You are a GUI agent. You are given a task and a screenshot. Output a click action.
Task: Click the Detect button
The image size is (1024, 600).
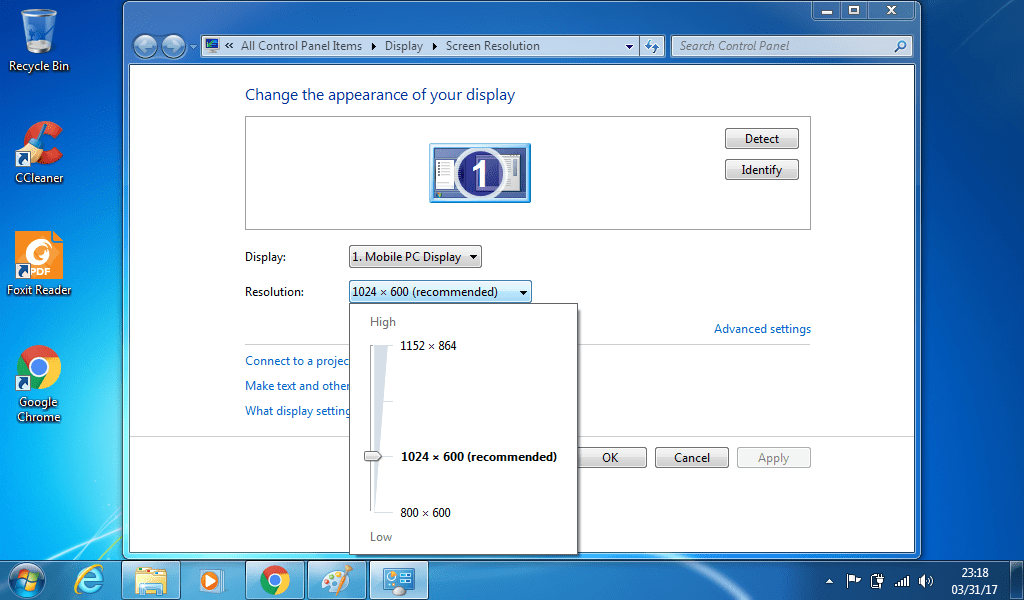click(x=761, y=138)
